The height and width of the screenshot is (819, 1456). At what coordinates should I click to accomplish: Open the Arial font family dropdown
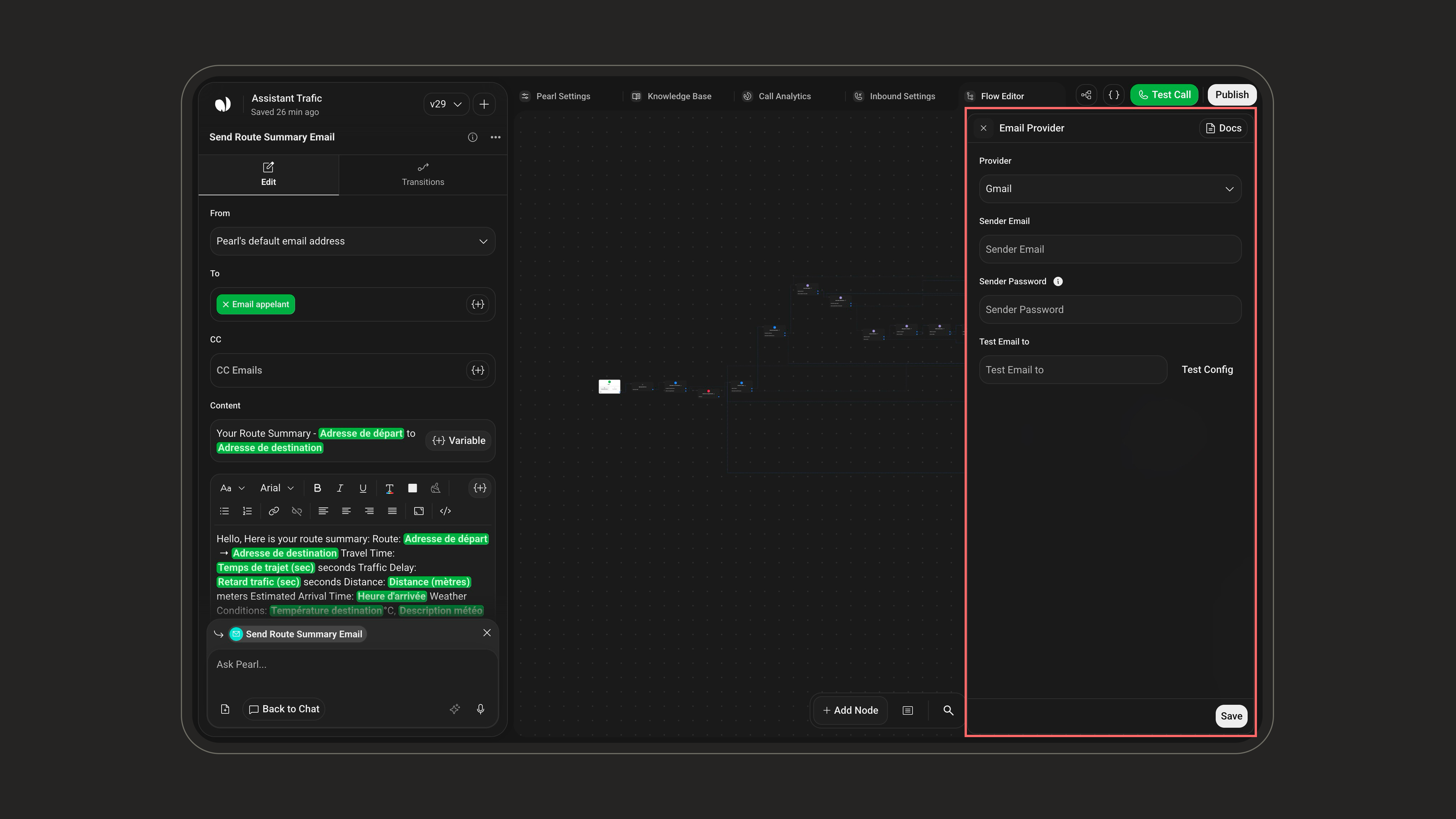(277, 488)
